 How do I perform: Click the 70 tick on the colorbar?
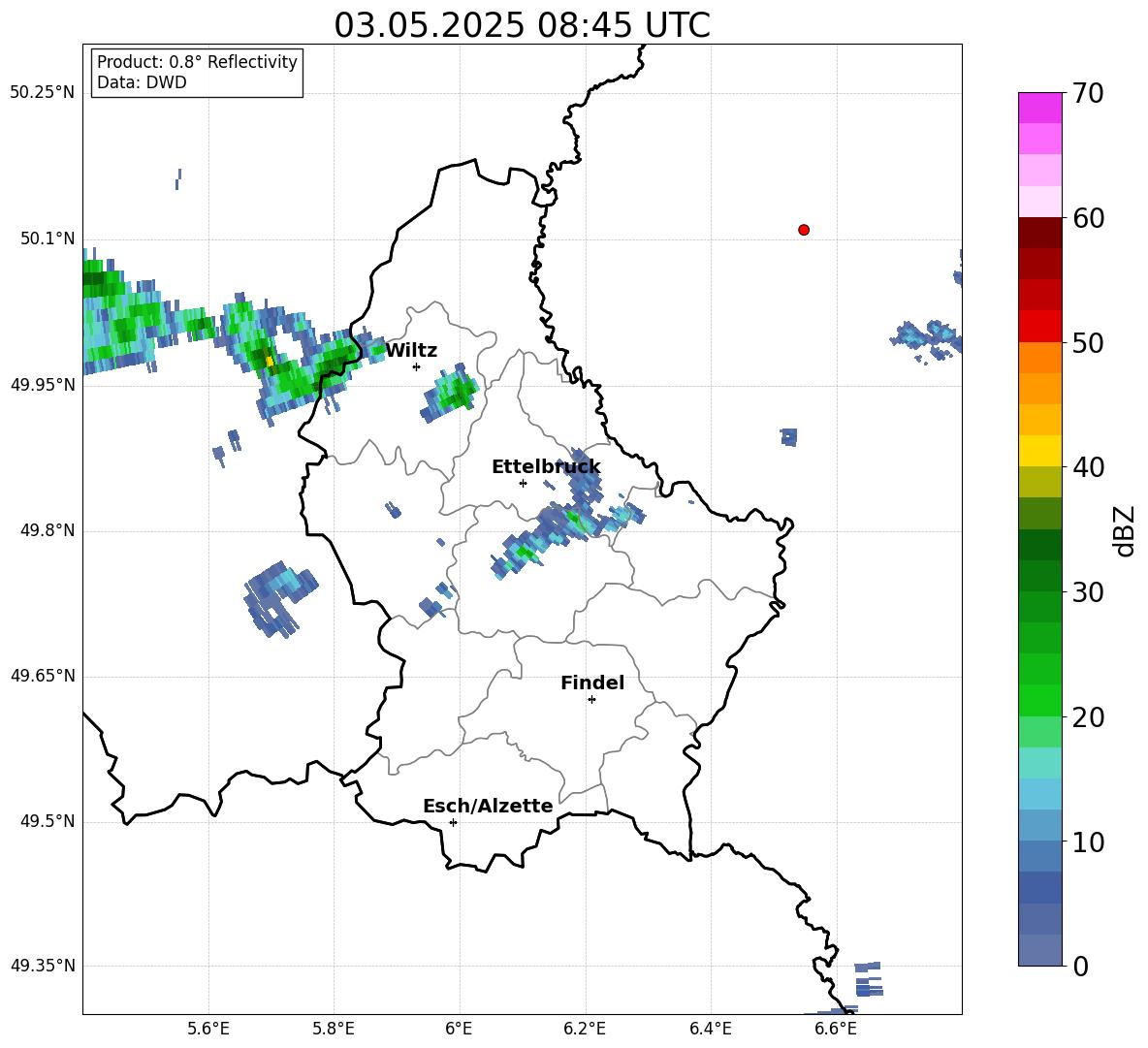(1088, 93)
